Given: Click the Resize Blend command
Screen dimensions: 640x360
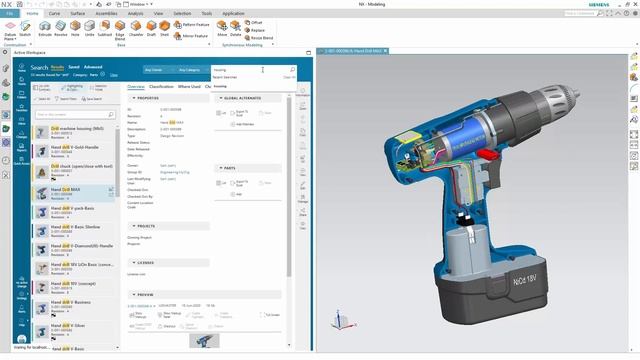Looking at the screenshot, I should point(259,38).
